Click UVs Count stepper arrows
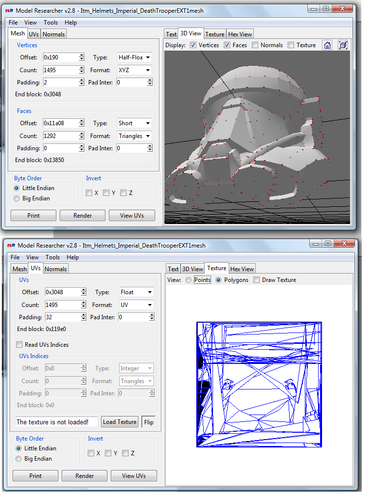This screenshot has width=370, height=500. pos(84,305)
